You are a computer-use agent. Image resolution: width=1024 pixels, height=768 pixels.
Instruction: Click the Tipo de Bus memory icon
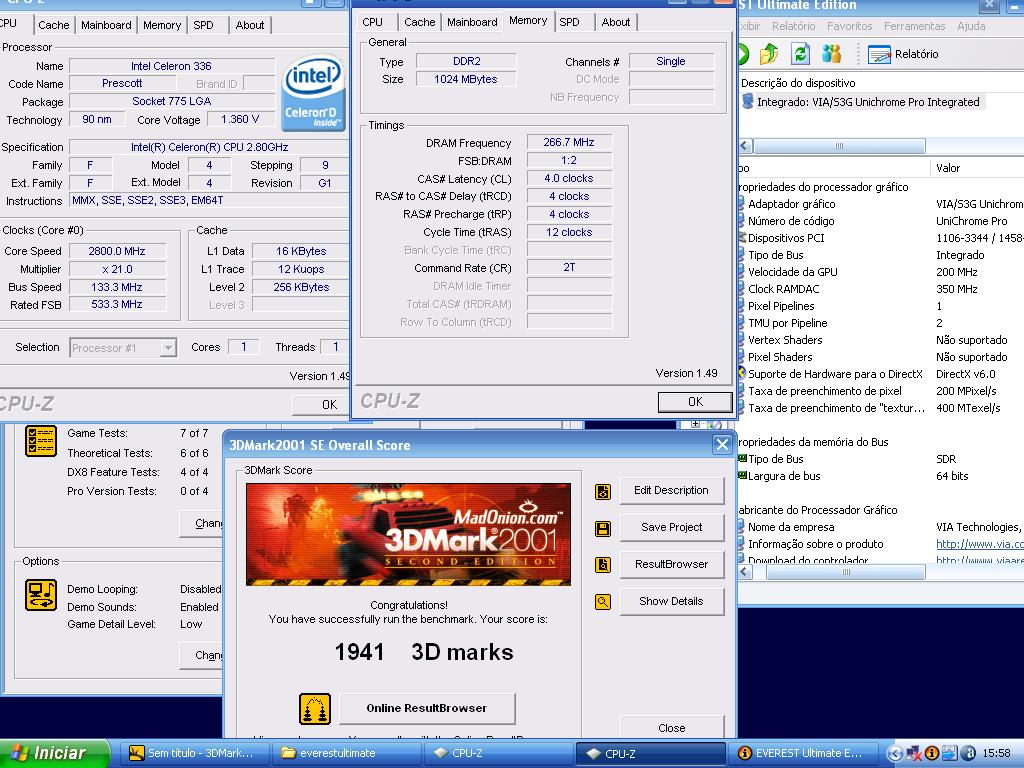tap(742, 458)
